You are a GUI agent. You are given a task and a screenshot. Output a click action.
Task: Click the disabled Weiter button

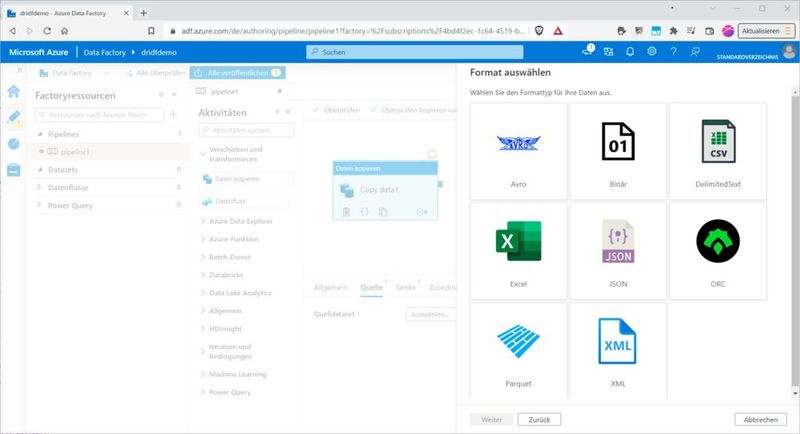click(x=491, y=419)
